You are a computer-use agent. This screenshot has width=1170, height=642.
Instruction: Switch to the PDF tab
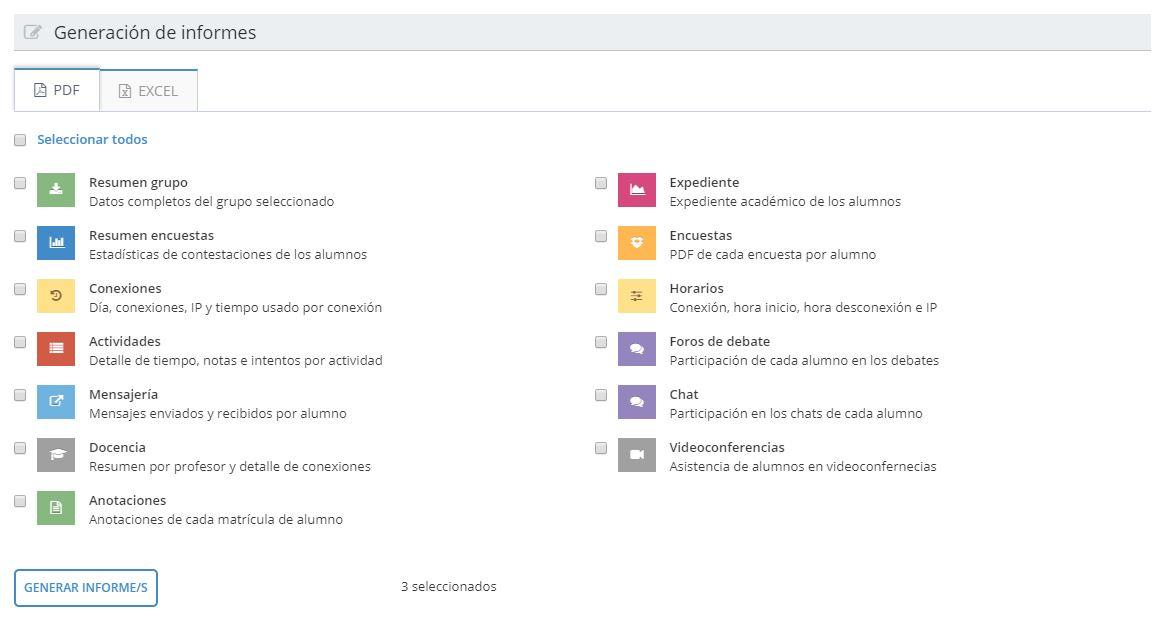pos(57,90)
